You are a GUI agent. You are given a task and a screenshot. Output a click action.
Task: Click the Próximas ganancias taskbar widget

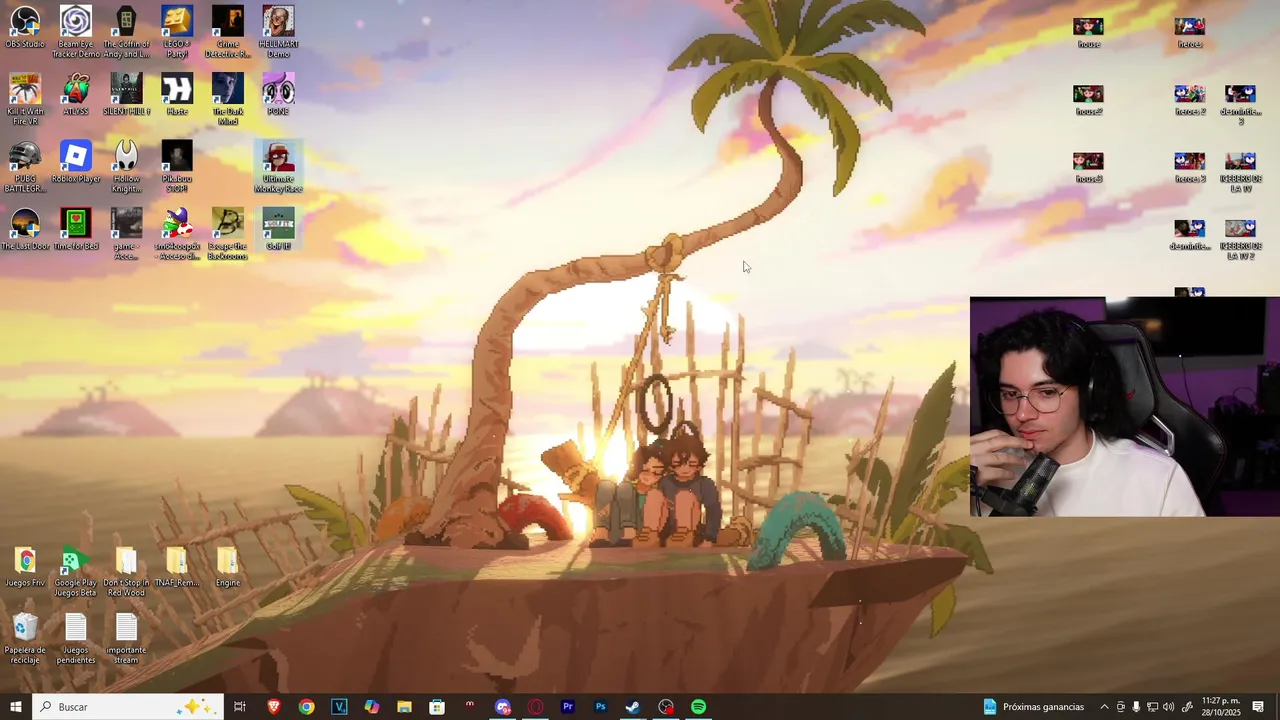(1034, 707)
